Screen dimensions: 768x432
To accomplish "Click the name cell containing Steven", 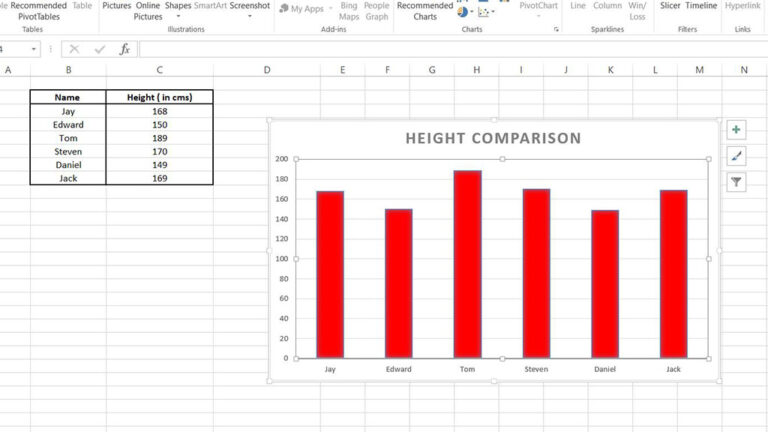I will click(68, 151).
